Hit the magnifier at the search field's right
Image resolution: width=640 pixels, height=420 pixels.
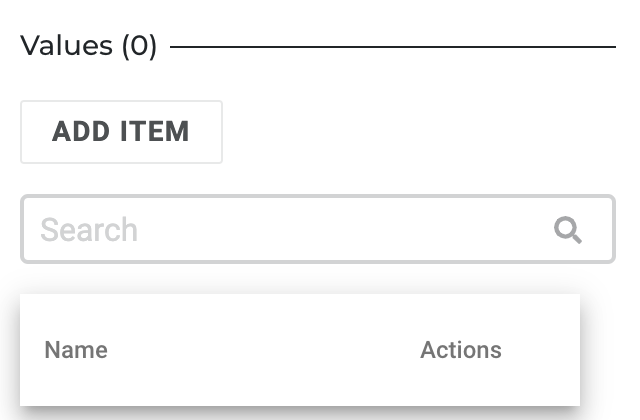pyautogui.click(x=568, y=230)
